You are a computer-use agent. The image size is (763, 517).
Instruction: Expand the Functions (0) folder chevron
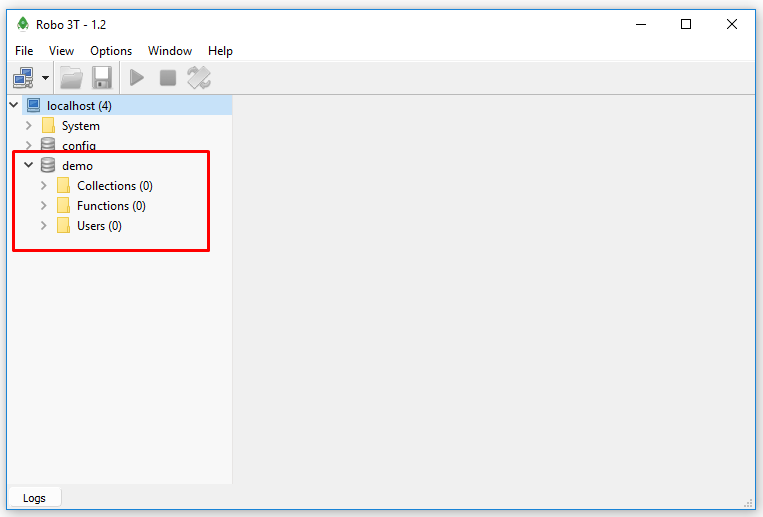[x=44, y=205]
